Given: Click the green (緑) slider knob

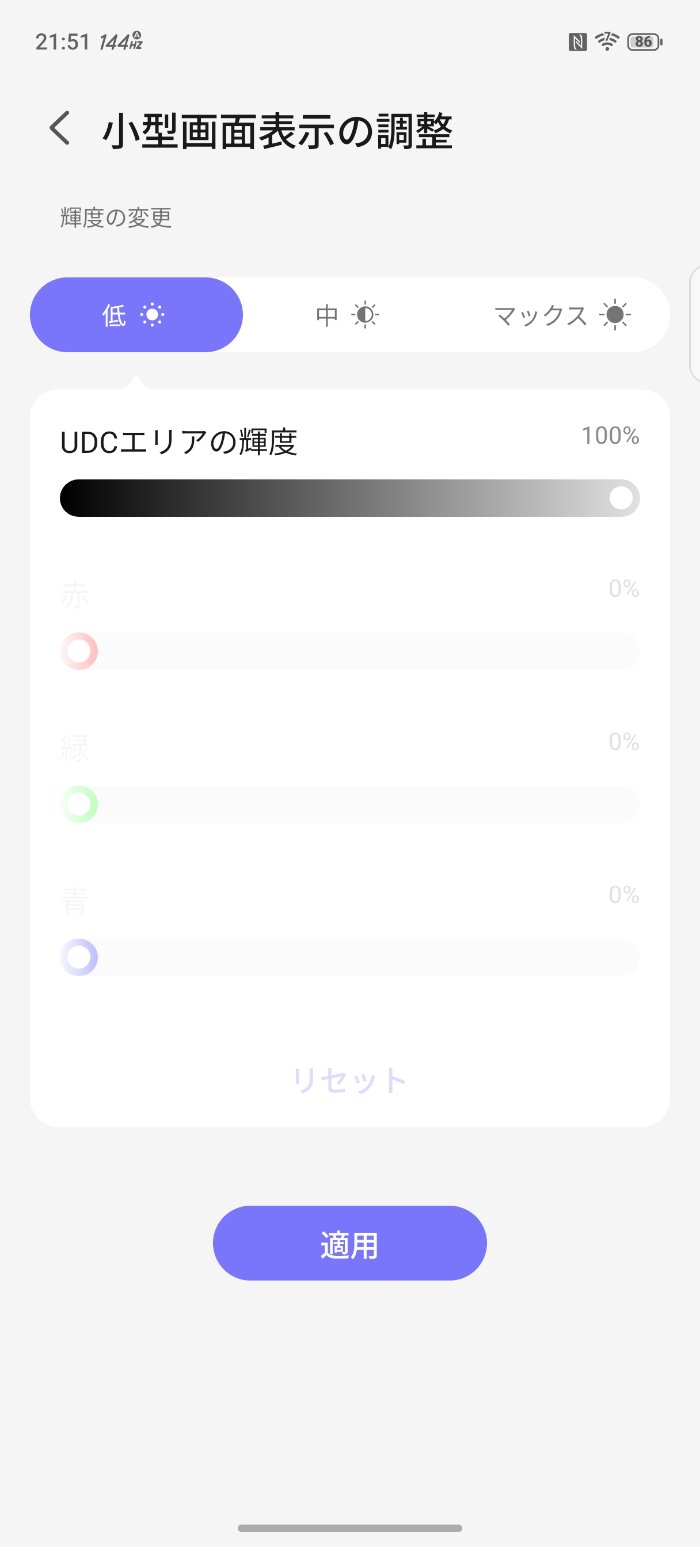Looking at the screenshot, I should pyautogui.click(x=79, y=804).
